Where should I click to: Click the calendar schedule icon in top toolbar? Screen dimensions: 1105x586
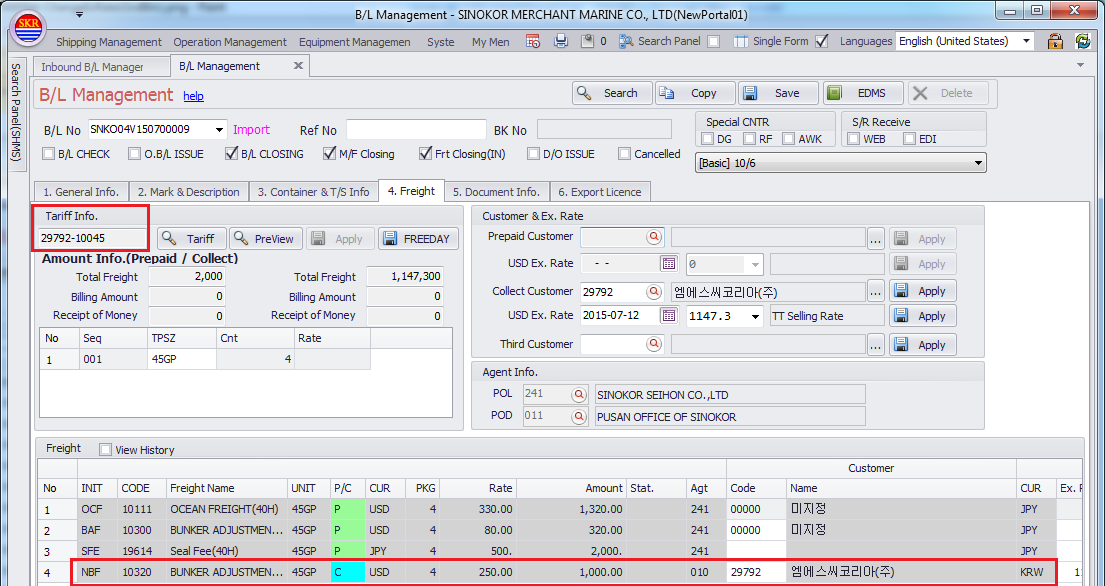click(x=533, y=41)
